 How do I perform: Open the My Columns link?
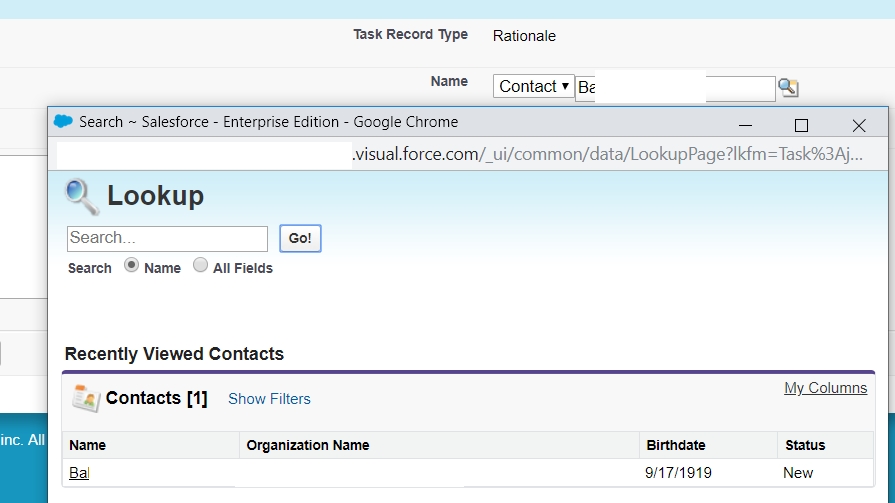click(x=825, y=388)
